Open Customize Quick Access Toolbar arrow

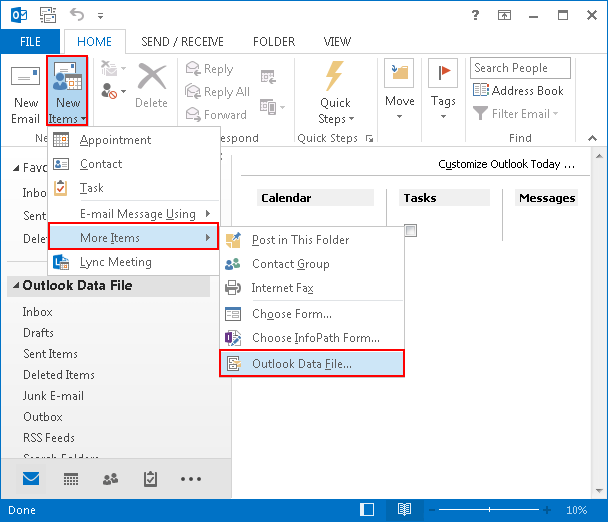click(100, 16)
